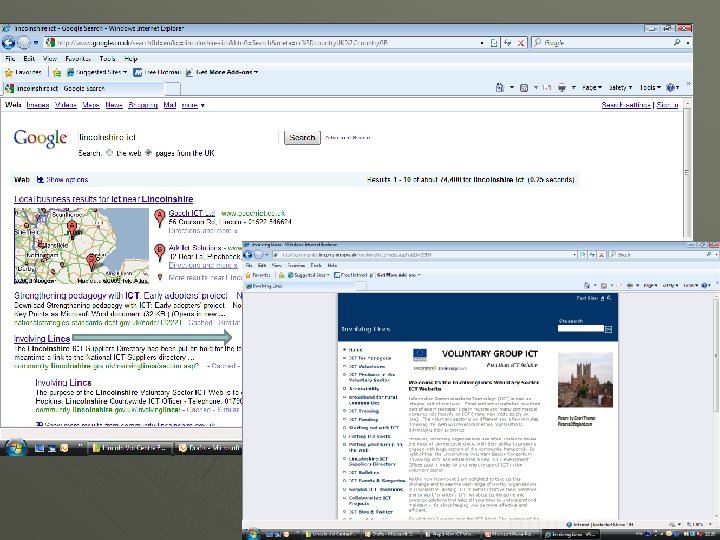The width and height of the screenshot is (720, 540).
Task: Open File menu in Google Search window
Action: (x=10, y=58)
